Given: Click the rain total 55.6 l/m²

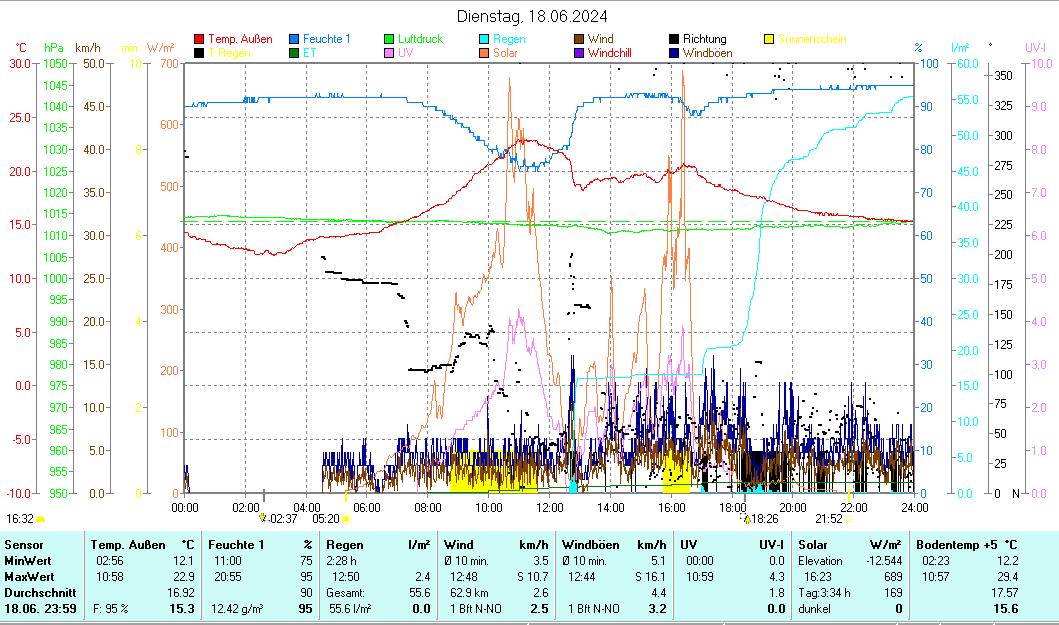Looking at the screenshot, I should [350, 609].
